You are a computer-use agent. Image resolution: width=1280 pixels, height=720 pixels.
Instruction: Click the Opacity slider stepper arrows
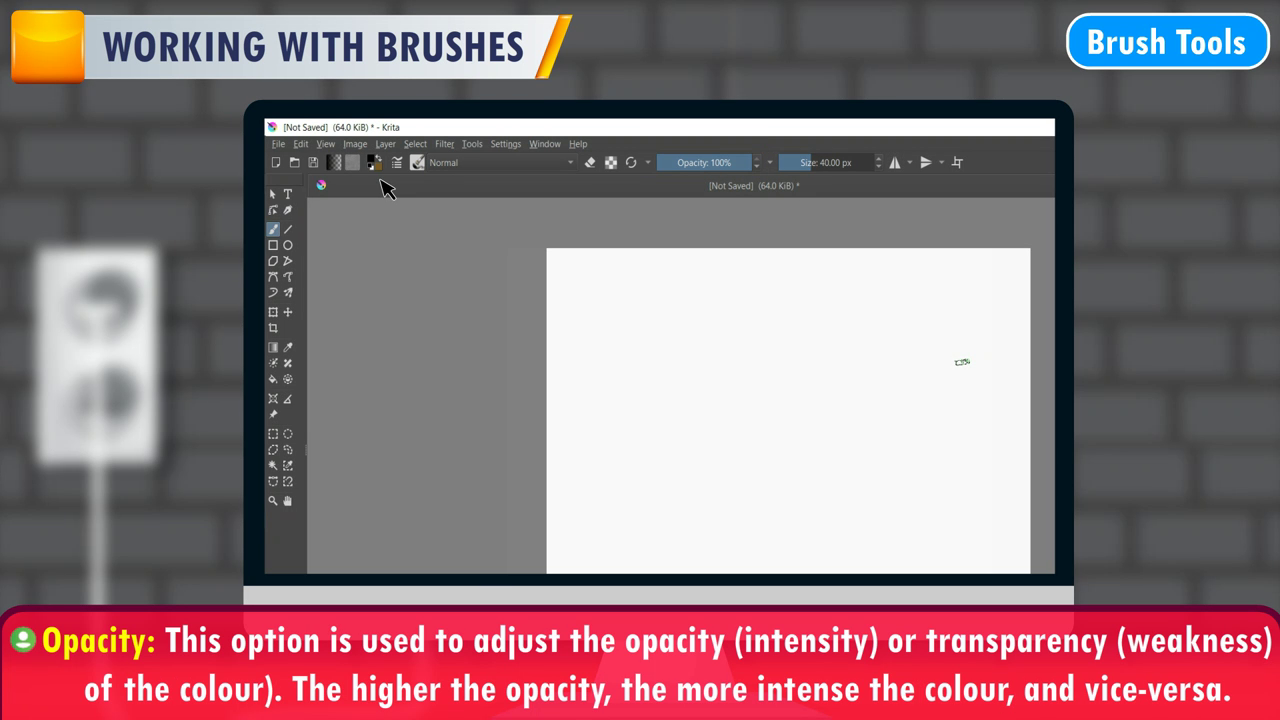(x=756, y=163)
